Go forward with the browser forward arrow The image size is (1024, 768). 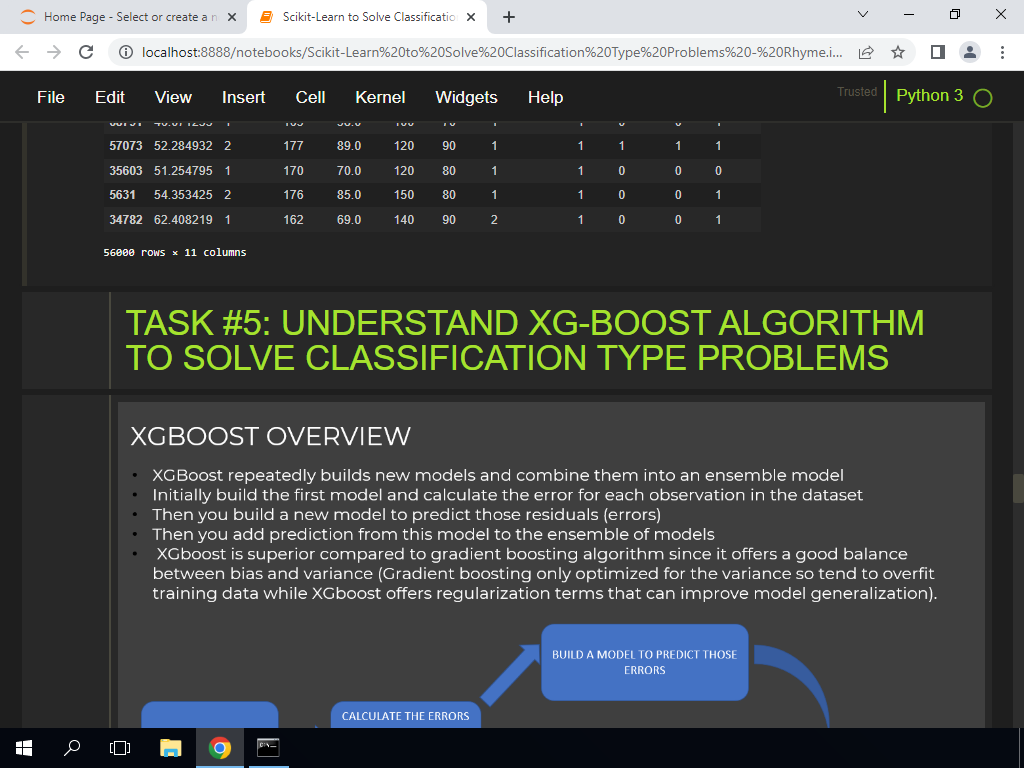54,52
